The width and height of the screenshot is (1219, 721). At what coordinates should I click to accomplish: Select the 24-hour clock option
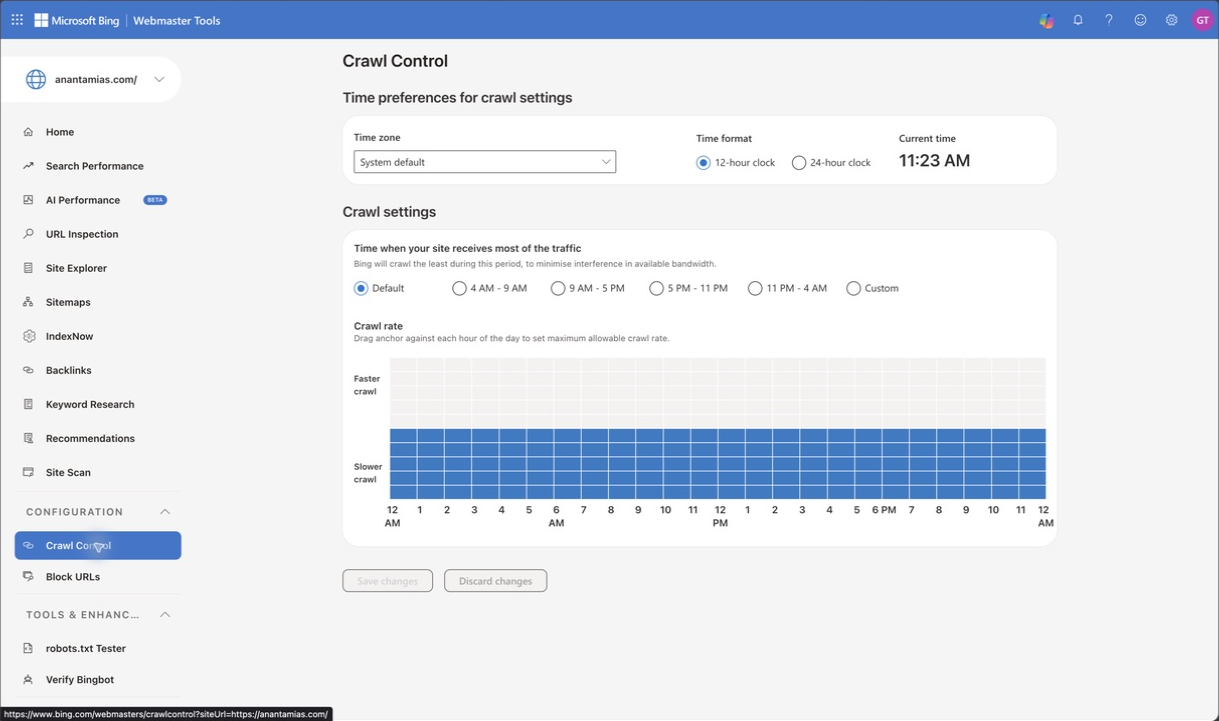coord(799,163)
